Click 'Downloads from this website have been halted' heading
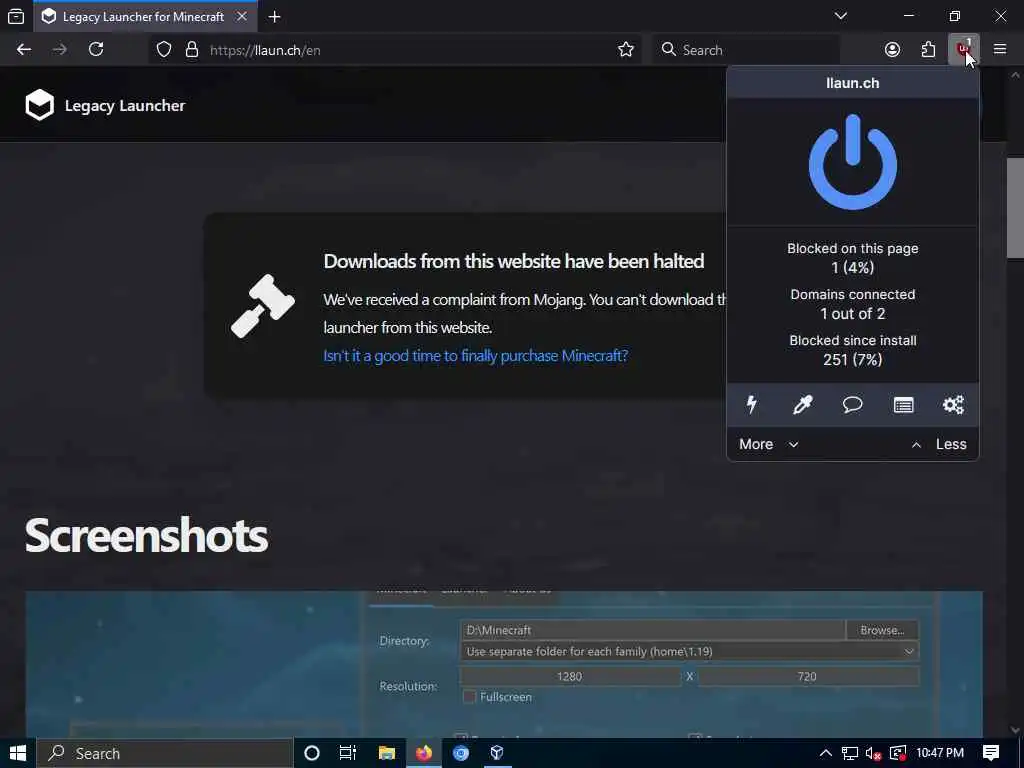This screenshot has height=768, width=1024. pyautogui.click(x=514, y=261)
